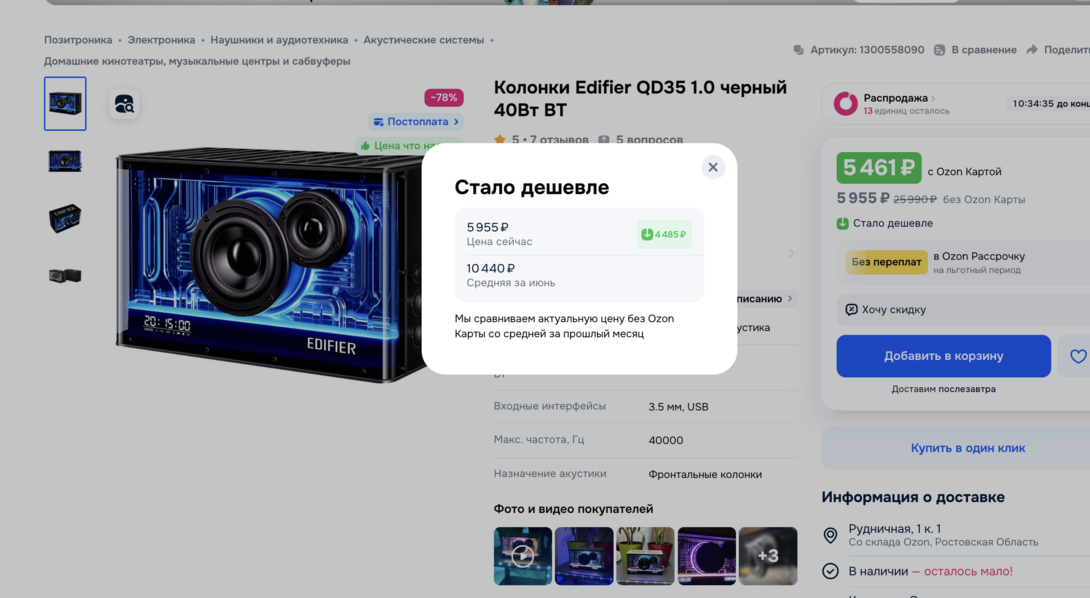Click the compare icon next to "В сравнение"

[939, 50]
